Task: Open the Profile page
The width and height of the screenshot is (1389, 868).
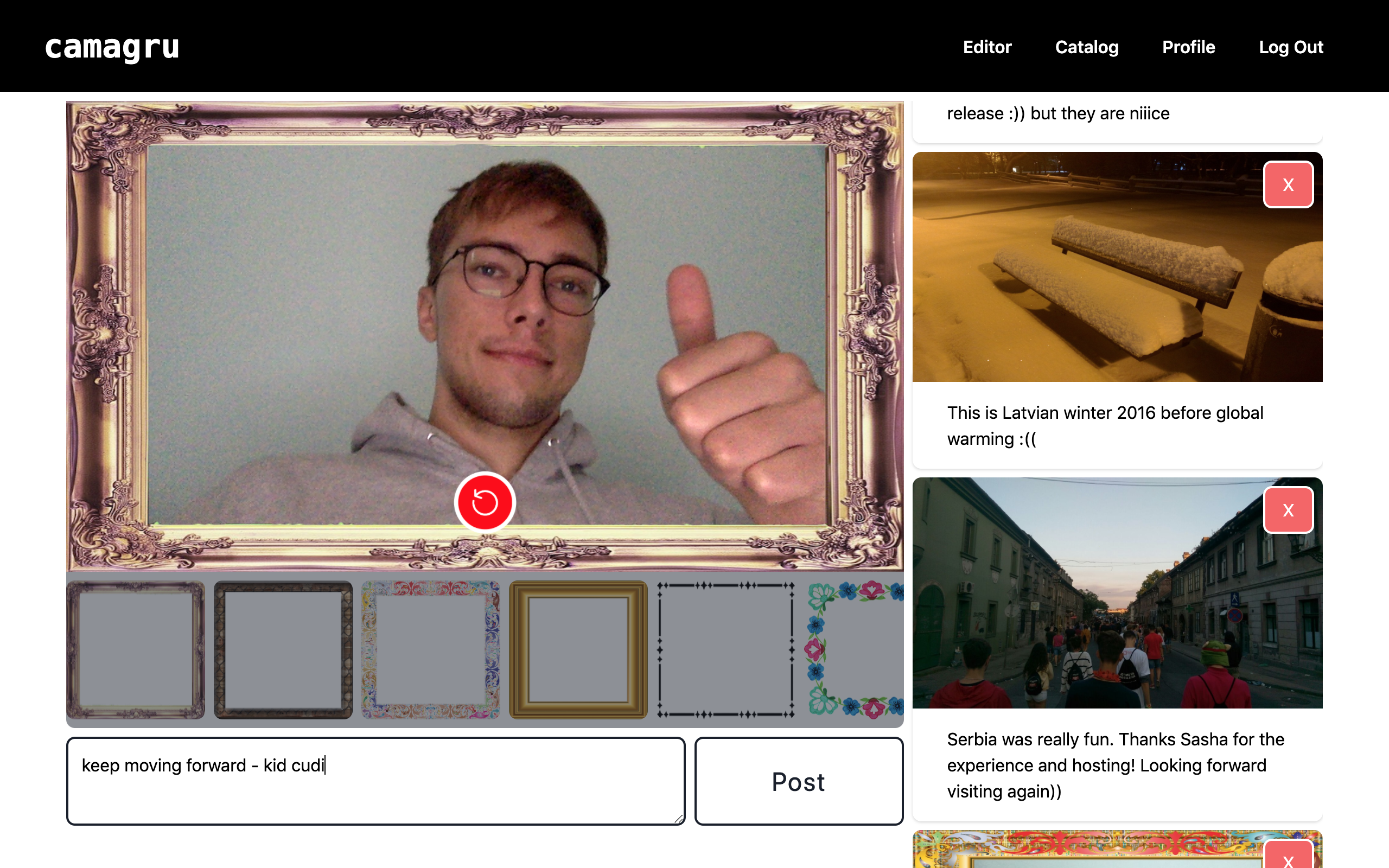Action: (1188, 47)
